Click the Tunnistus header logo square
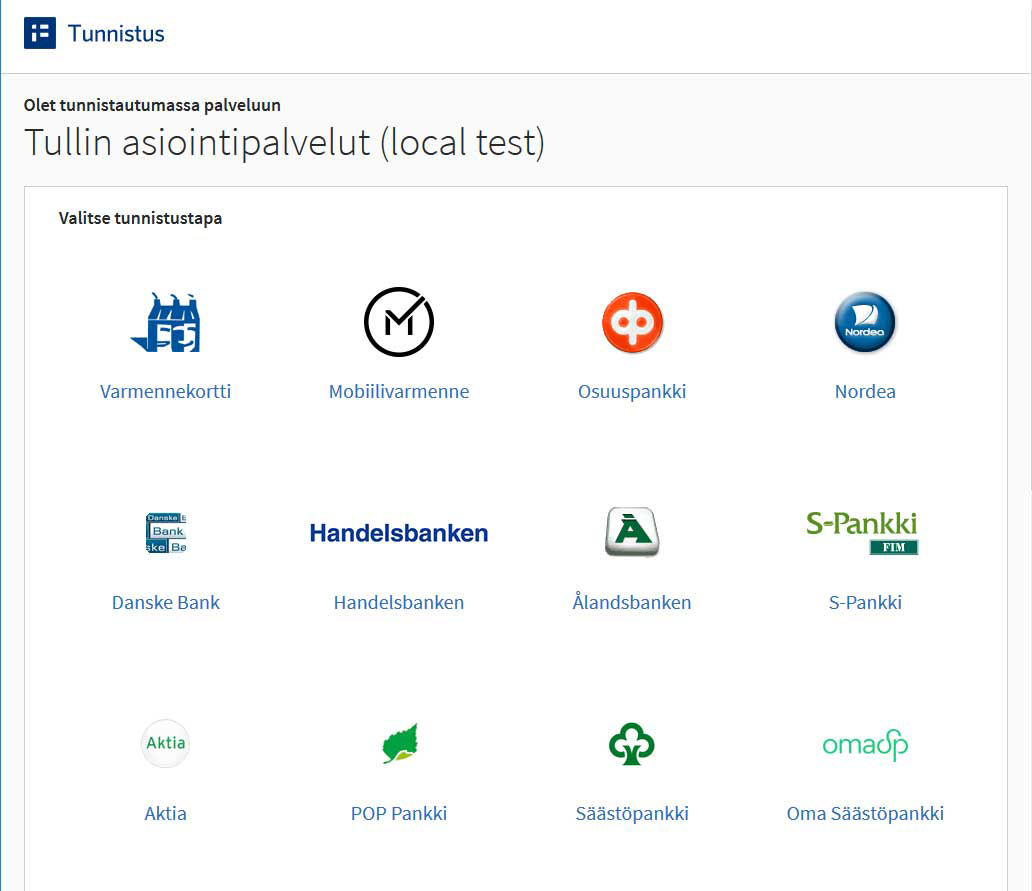1032x891 pixels. [40, 33]
